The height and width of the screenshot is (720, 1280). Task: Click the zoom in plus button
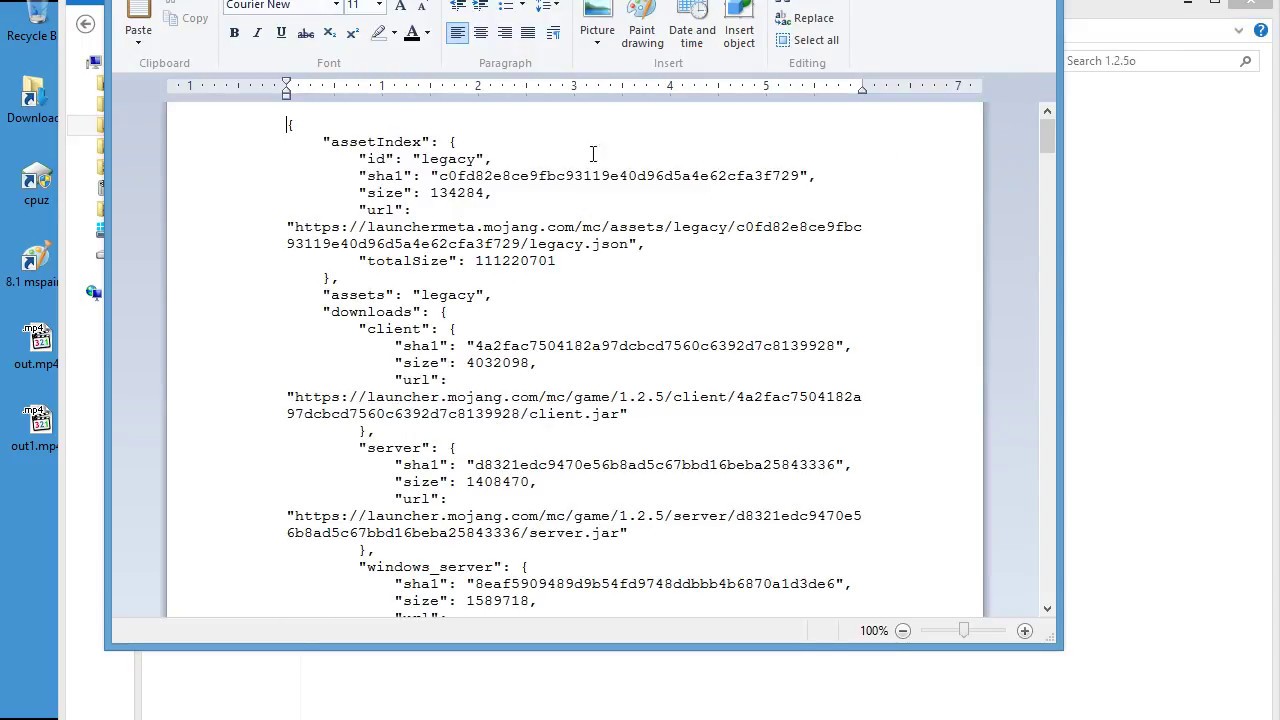pyautogui.click(x=1024, y=631)
